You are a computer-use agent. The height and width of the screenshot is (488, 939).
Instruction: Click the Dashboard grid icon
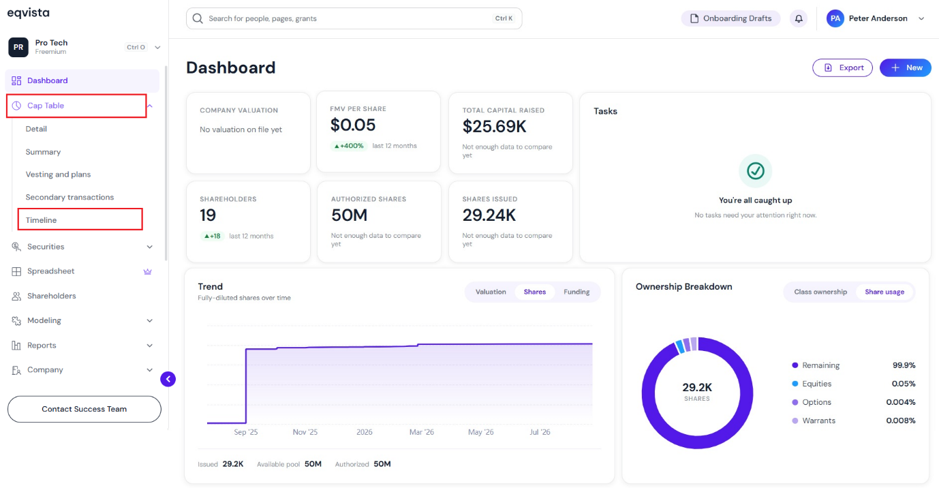[16, 81]
